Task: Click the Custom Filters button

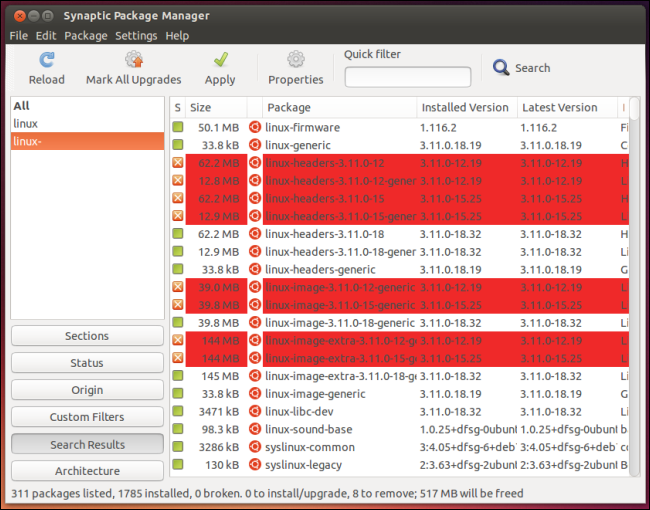Action: [x=87, y=417]
